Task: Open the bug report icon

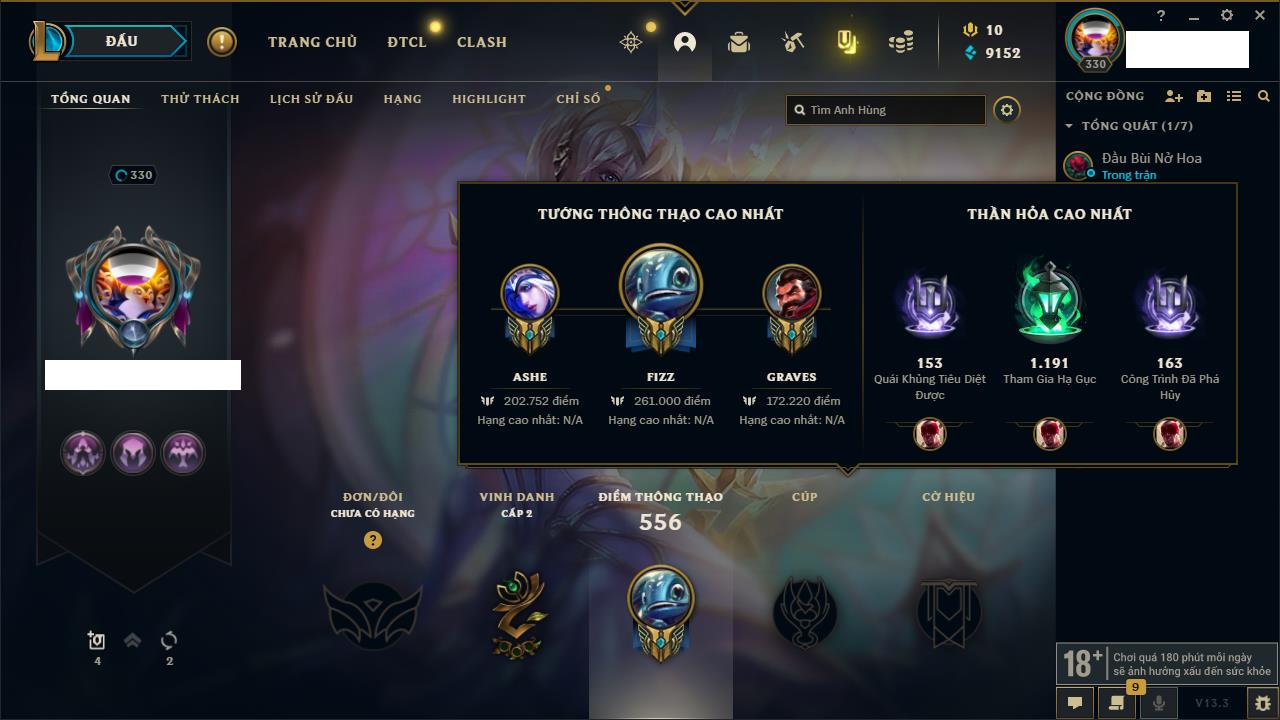Action: click(1263, 703)
